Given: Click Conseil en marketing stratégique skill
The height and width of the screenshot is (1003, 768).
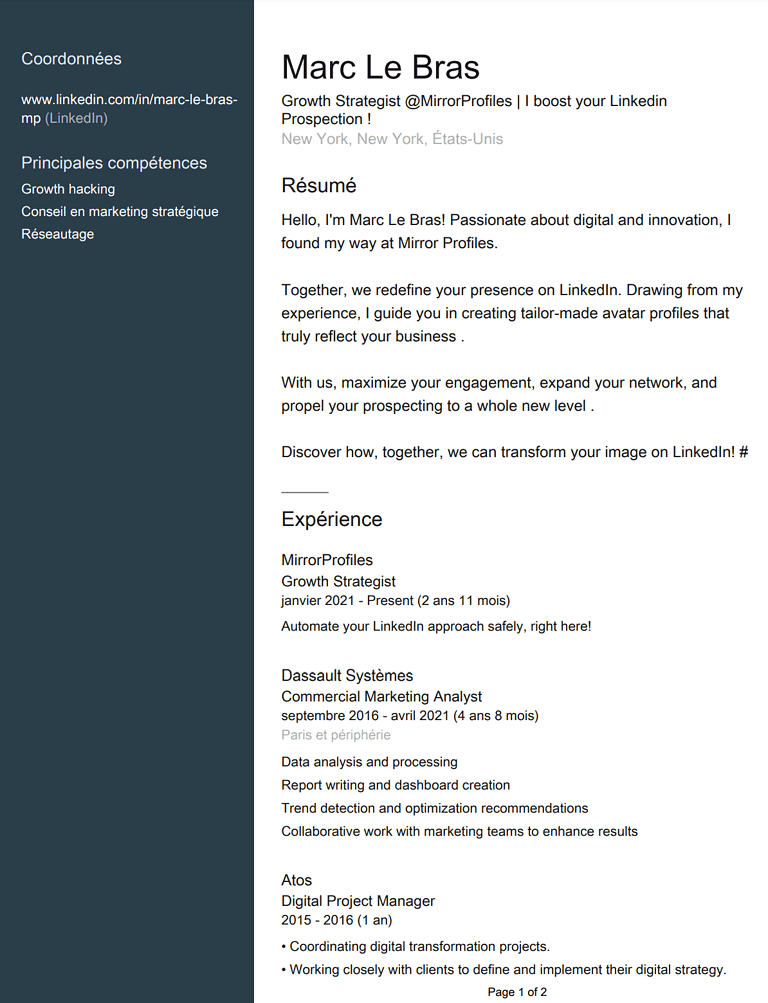Looking at the screenshot, I should coord(120,212).
